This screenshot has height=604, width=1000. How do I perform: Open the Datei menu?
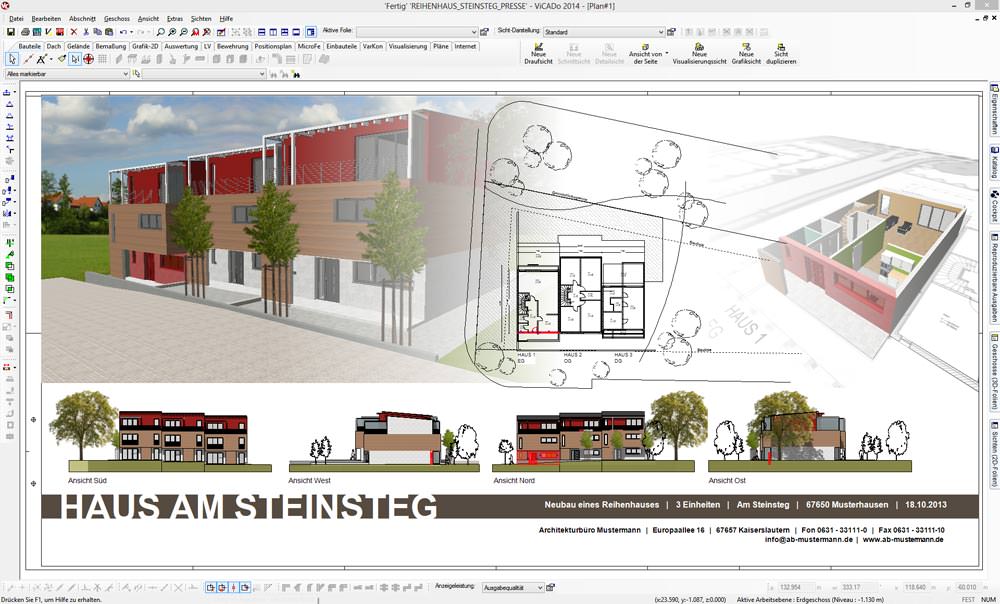(17, 18)
